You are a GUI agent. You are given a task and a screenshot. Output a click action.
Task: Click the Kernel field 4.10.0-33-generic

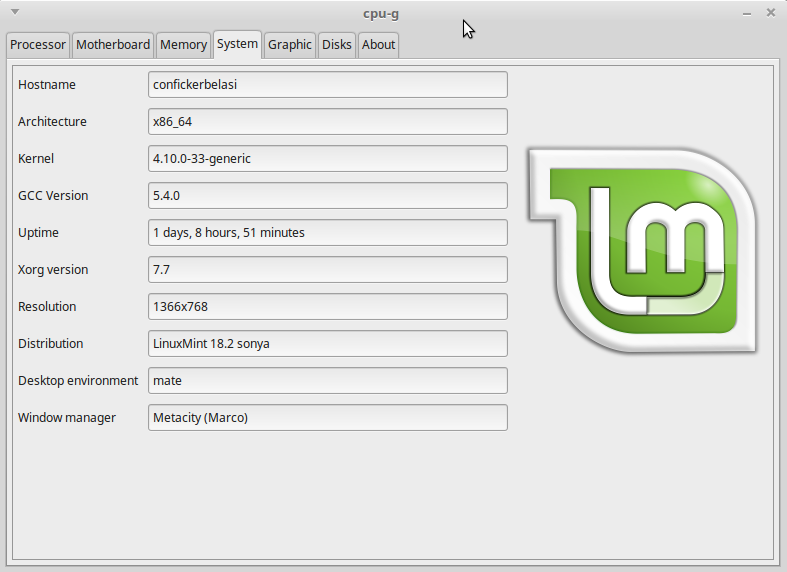[x=328, y=159]
